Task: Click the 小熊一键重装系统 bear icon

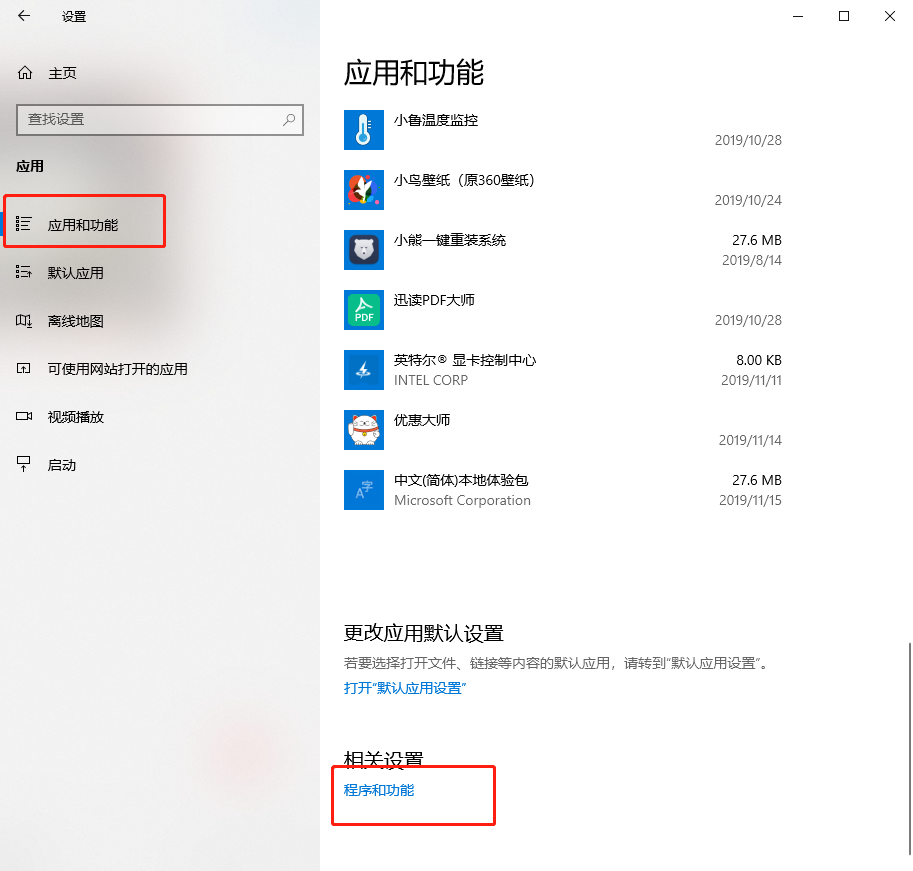Action: [x=363, y=250]
